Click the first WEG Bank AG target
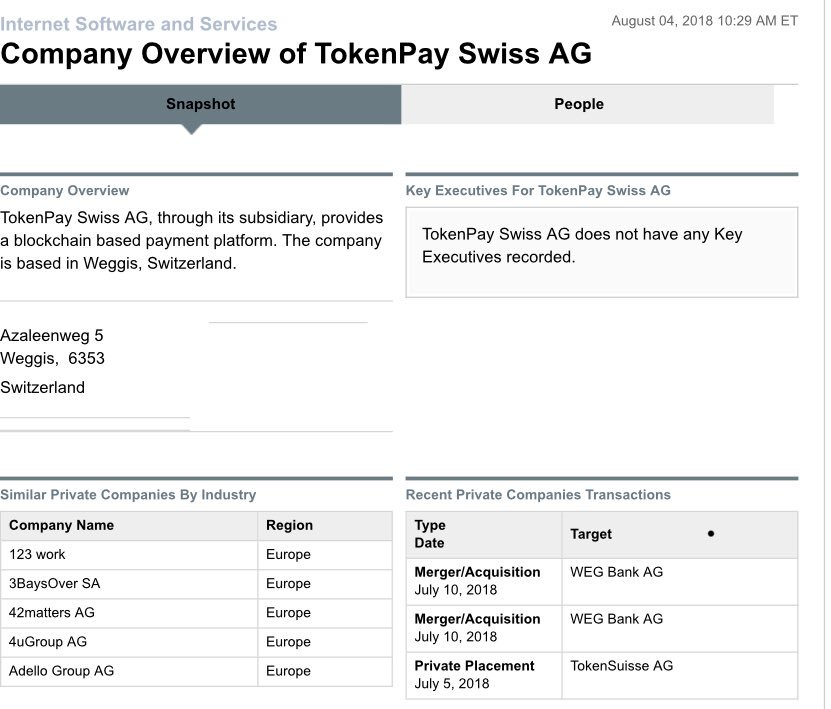Screen dimensions: 831x709 pos(616,572)
